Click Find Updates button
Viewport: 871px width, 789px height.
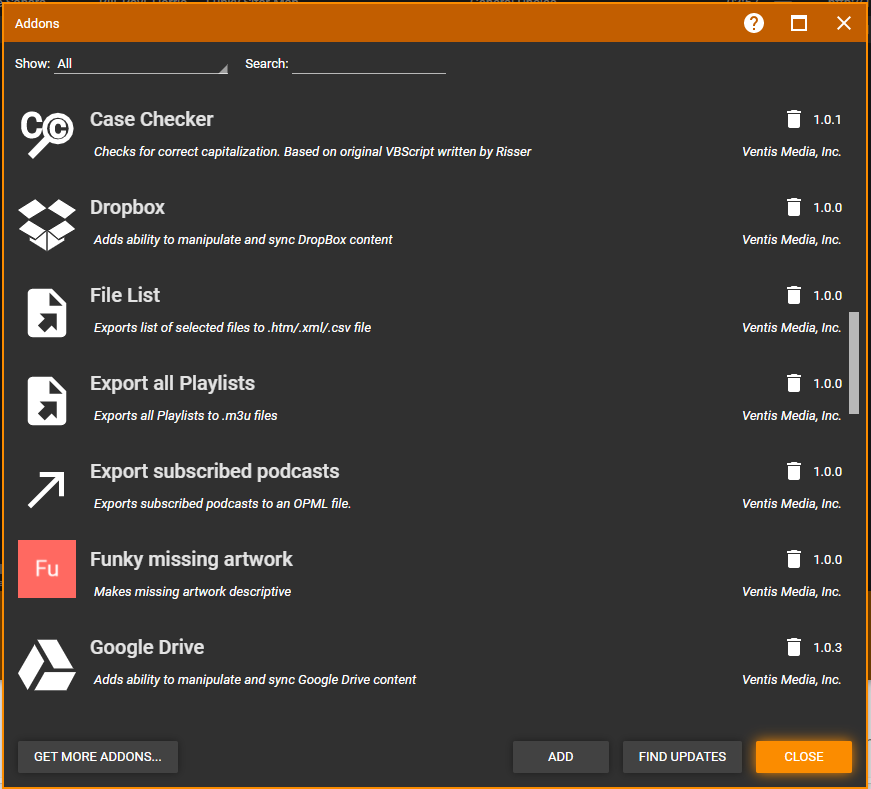coord(682,757)
